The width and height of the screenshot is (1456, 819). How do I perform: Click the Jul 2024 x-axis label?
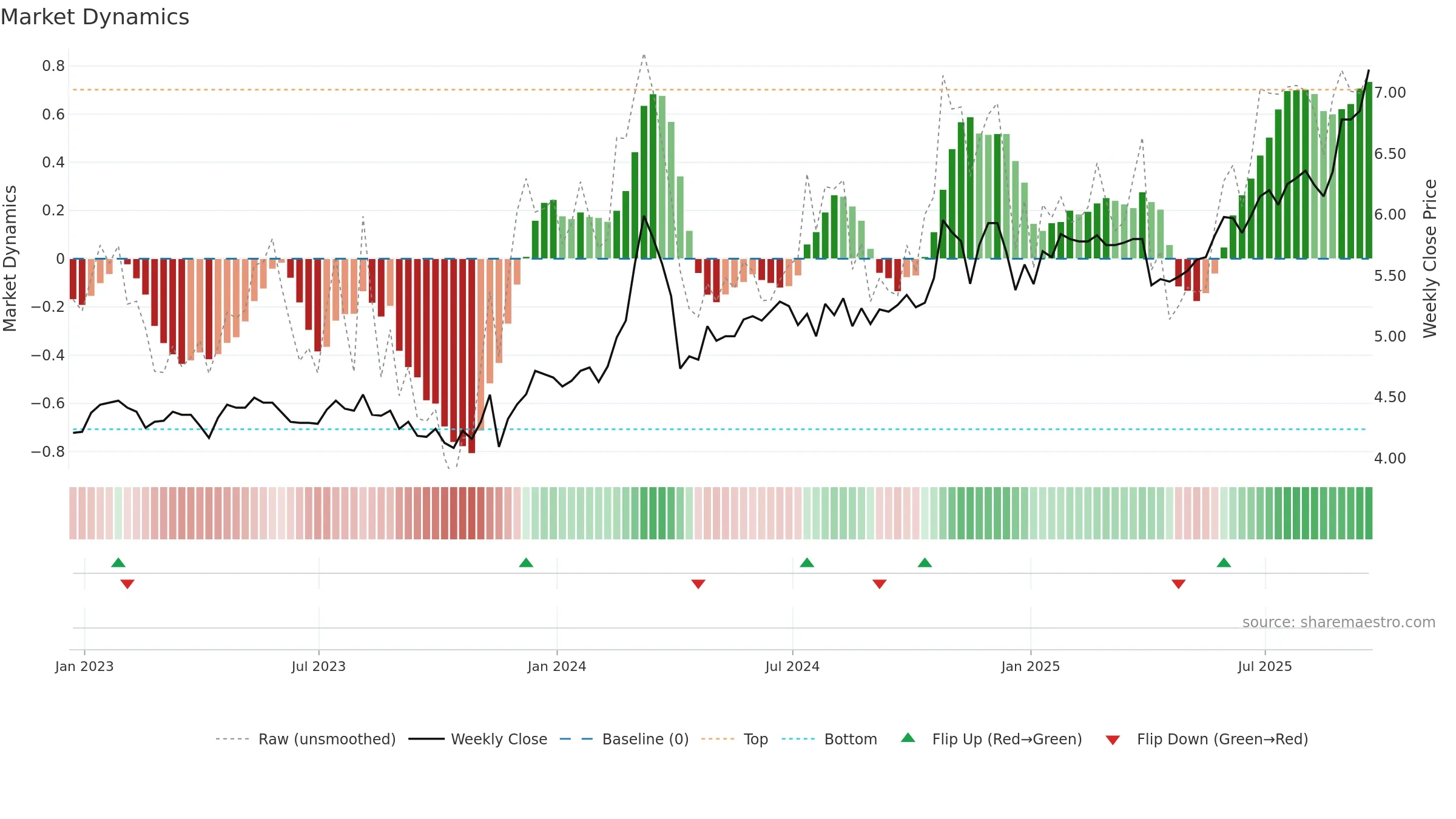[x=792, y=666]
